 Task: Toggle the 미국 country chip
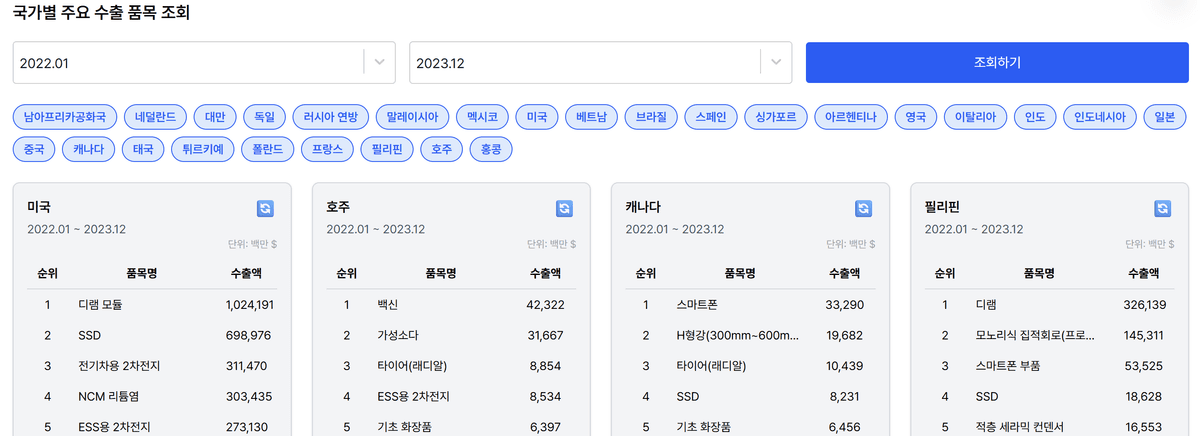pyautogui.click(x=537, y=117)
